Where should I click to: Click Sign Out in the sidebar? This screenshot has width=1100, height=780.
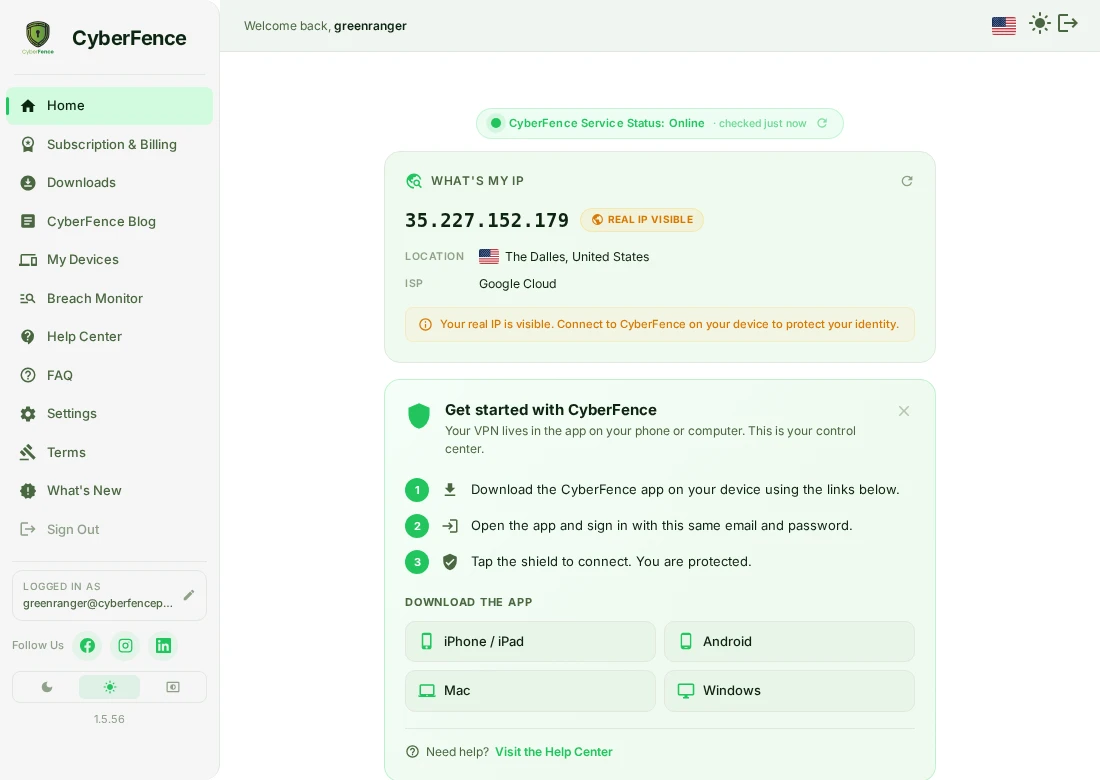pyautogui.click(x=109, y=529)
